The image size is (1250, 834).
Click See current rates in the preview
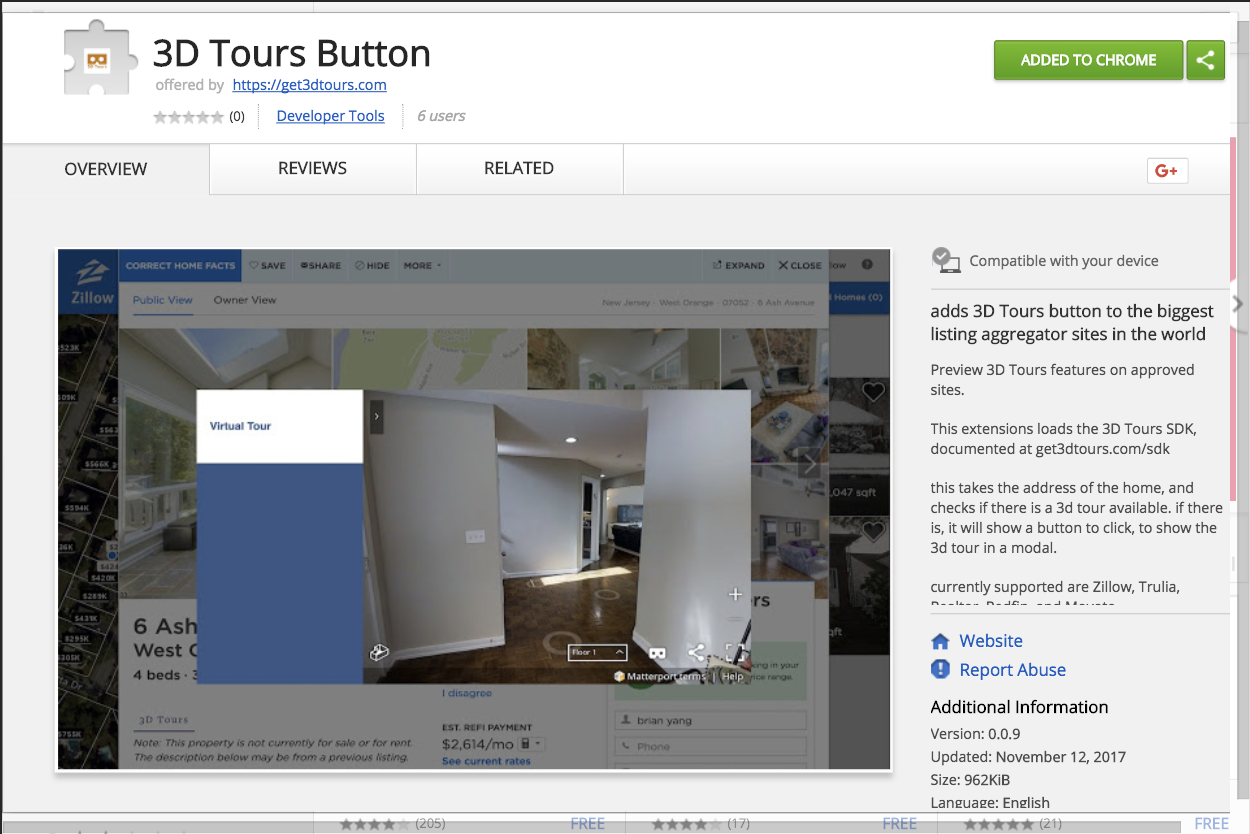[487, 761]
